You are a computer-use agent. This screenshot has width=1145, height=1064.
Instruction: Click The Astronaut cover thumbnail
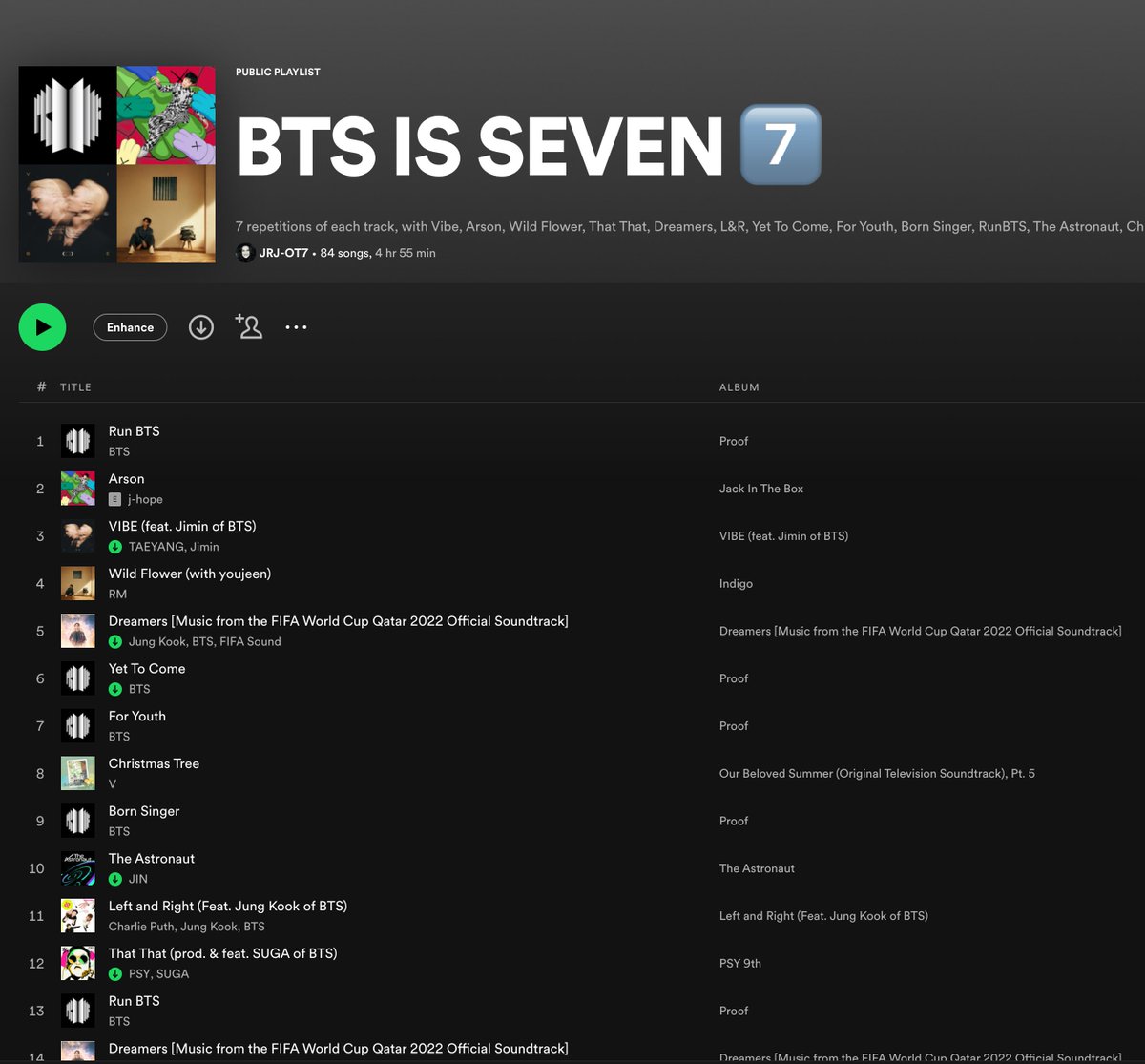(x=78, y=868)
